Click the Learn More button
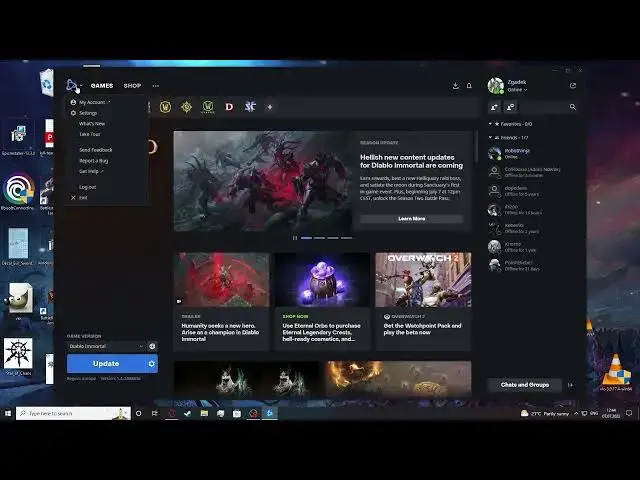 coord(411,219)
